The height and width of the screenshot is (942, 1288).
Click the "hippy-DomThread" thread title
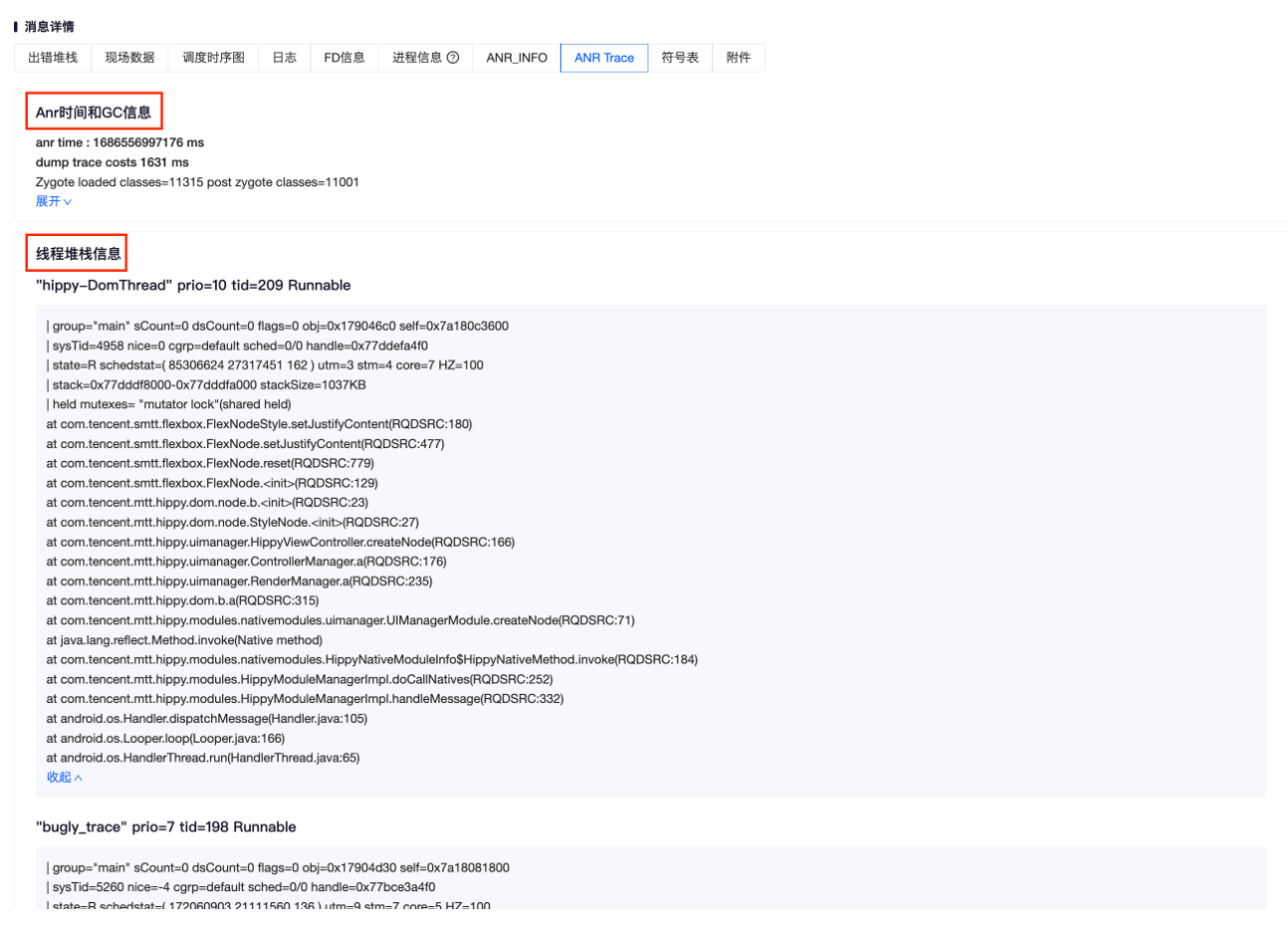tap(193, 285)
